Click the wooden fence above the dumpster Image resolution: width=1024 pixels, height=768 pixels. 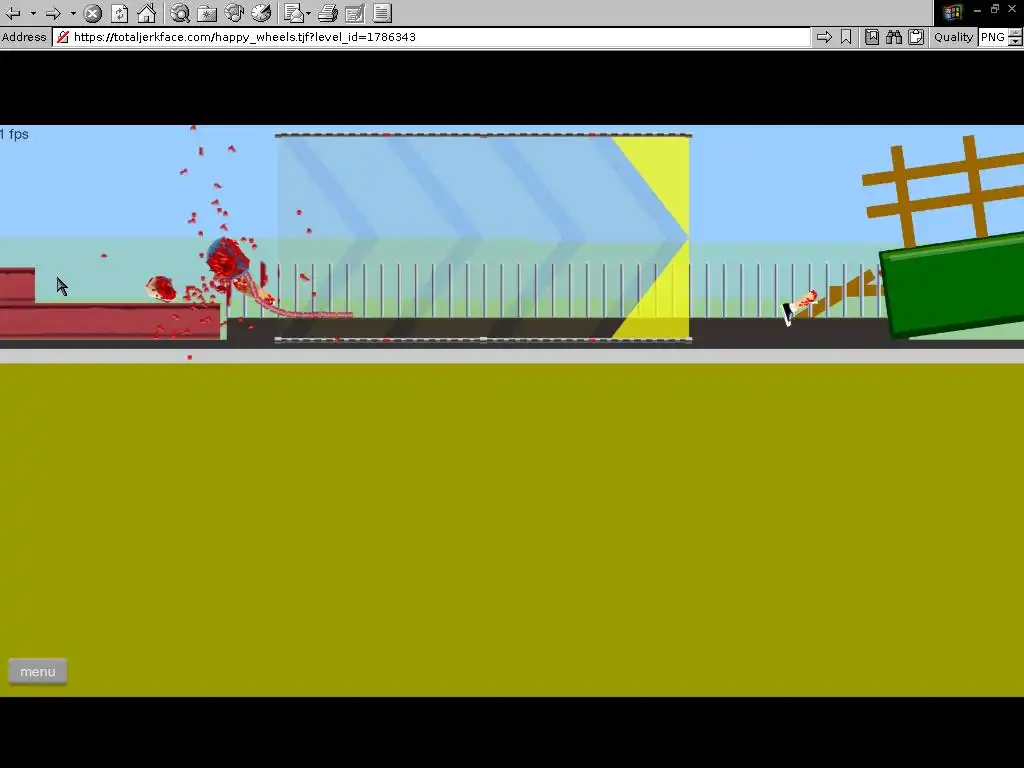[x=944, y=189]
